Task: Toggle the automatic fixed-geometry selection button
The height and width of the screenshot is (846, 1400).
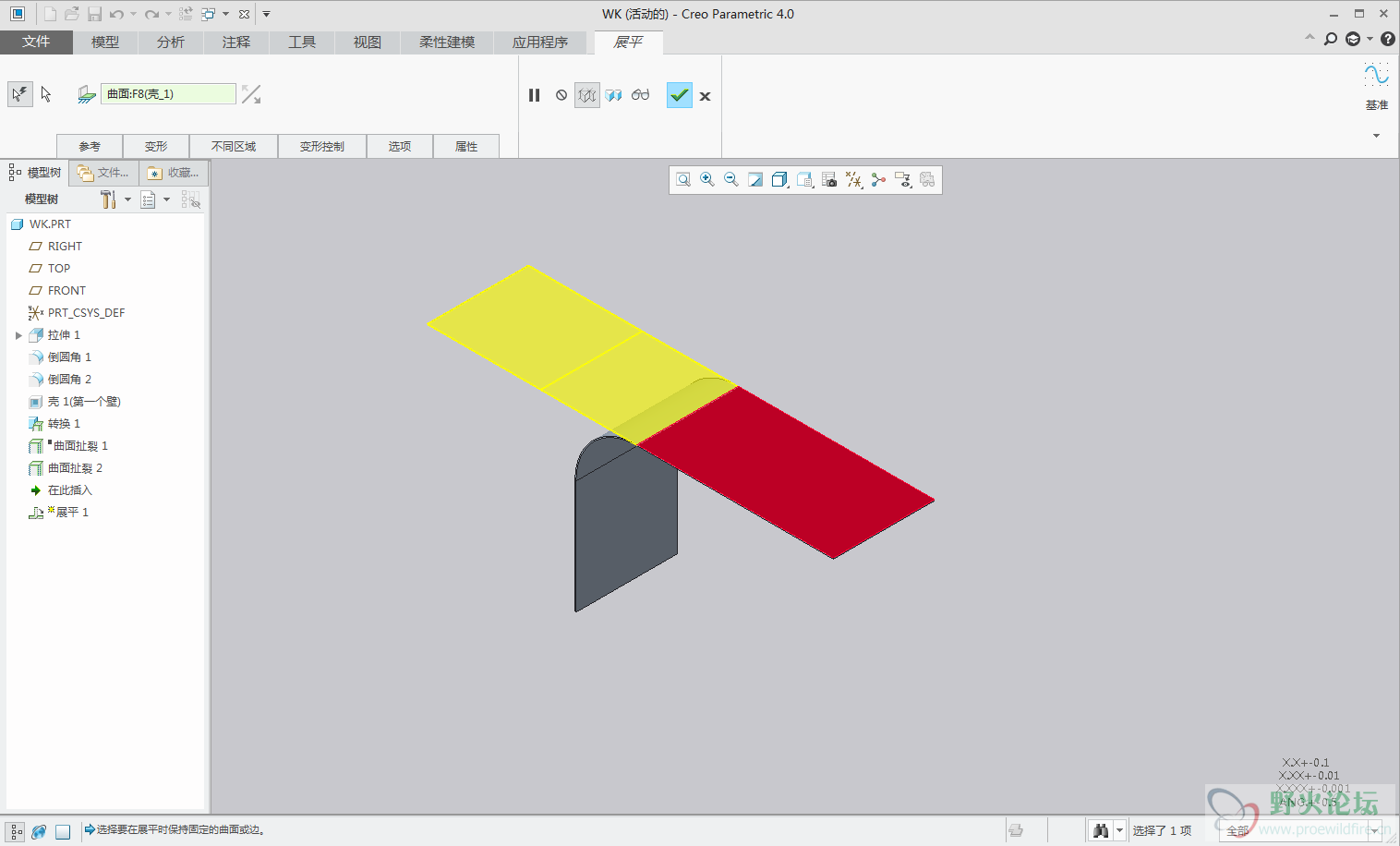Action: point(20,94)
